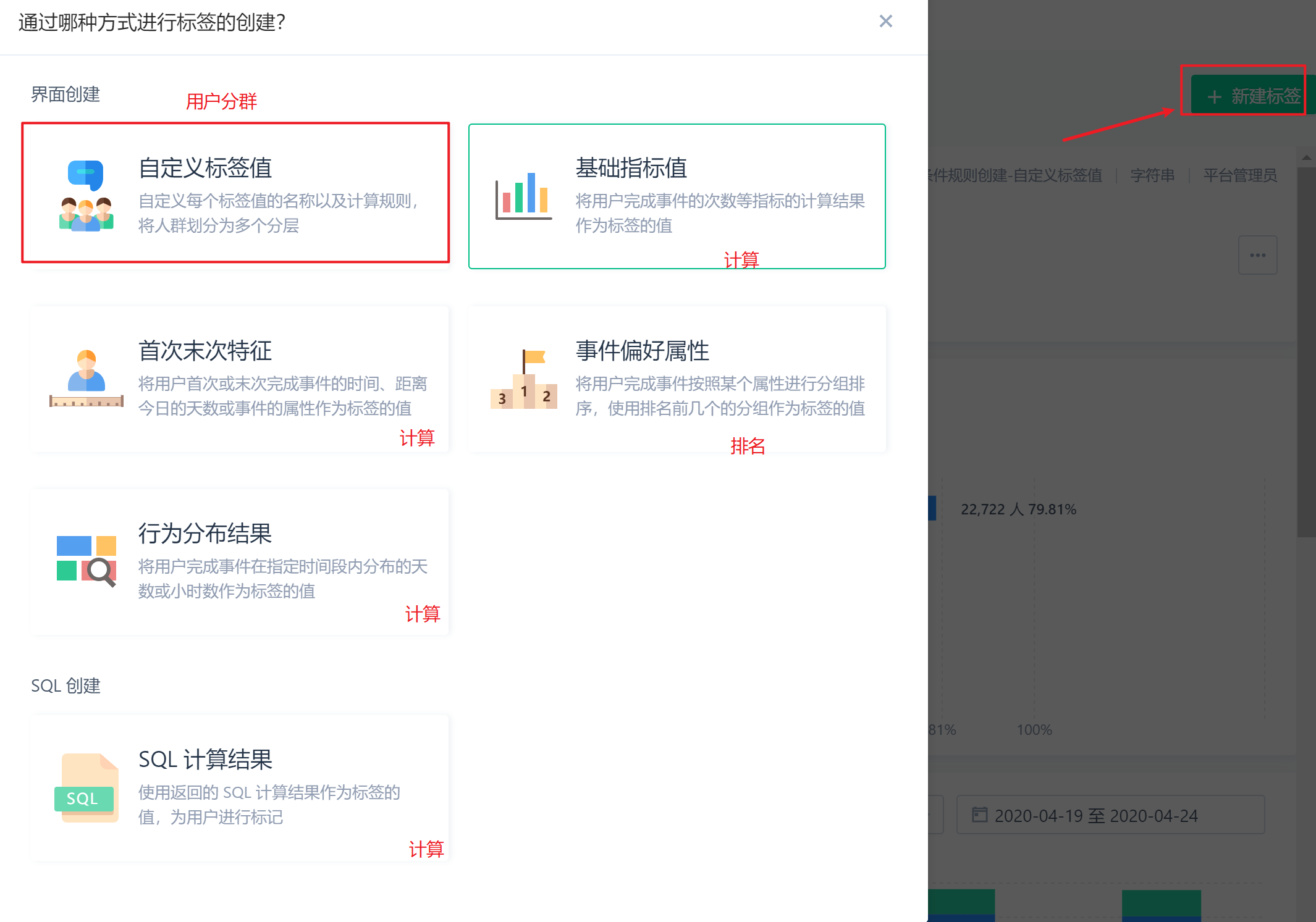Viewport: 1316px width, 922px height.
Task: Click the bar chart icon for 基础指标值
Action: [523, 196]
